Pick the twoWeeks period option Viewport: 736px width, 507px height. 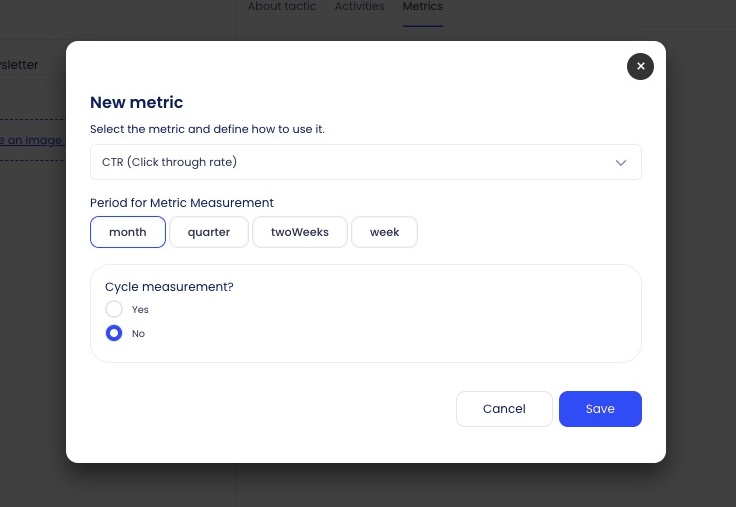tap(300, 232)
